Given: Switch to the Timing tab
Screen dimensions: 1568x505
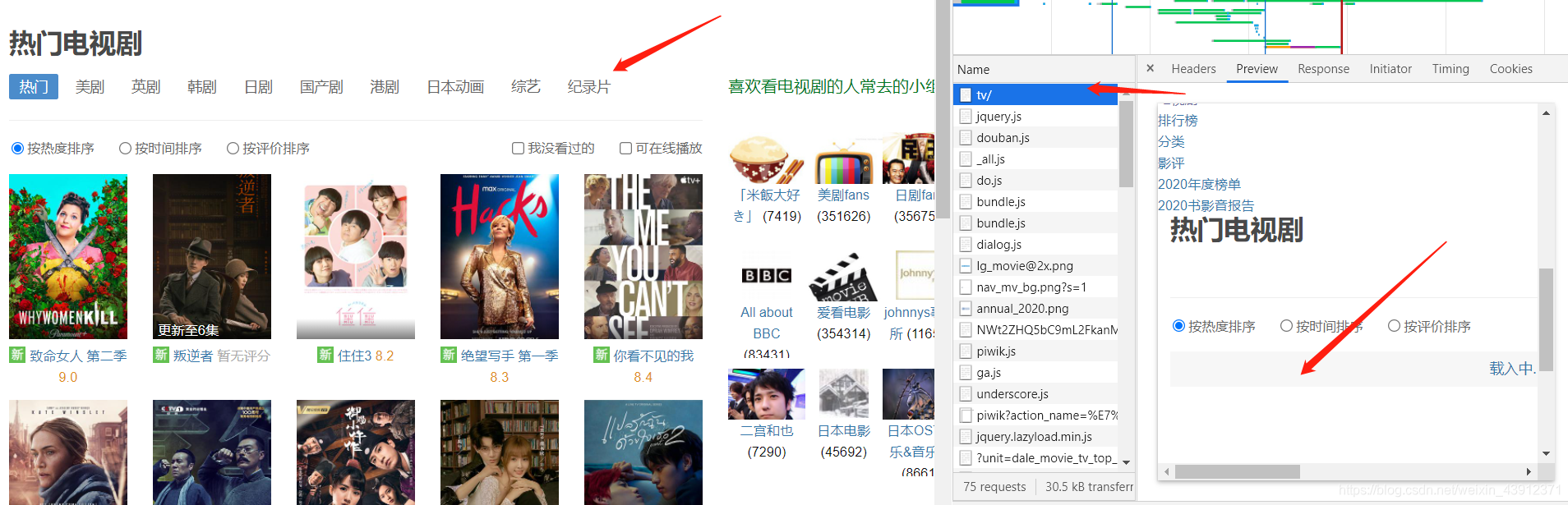Looking at the screenshot, I should [1450, 69].
